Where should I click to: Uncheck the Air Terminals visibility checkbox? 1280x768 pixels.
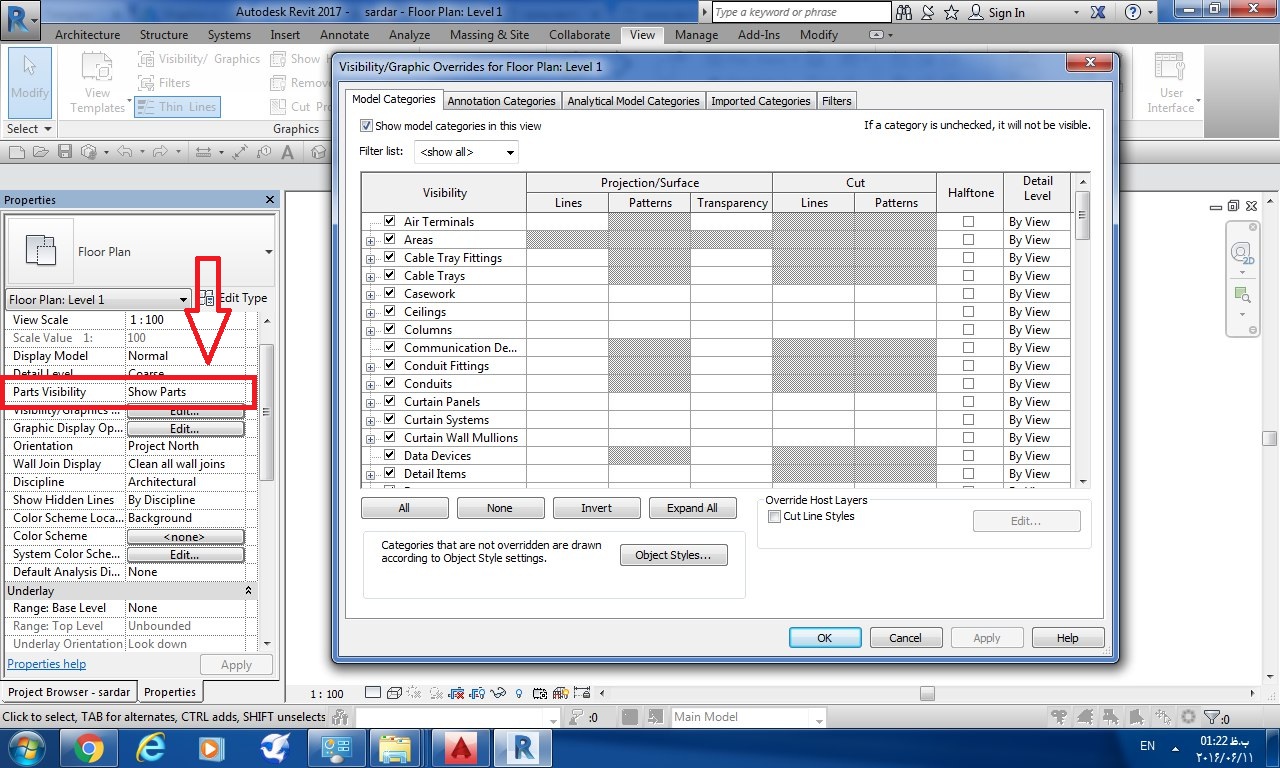pyautogui.click(x=389, y=221)
